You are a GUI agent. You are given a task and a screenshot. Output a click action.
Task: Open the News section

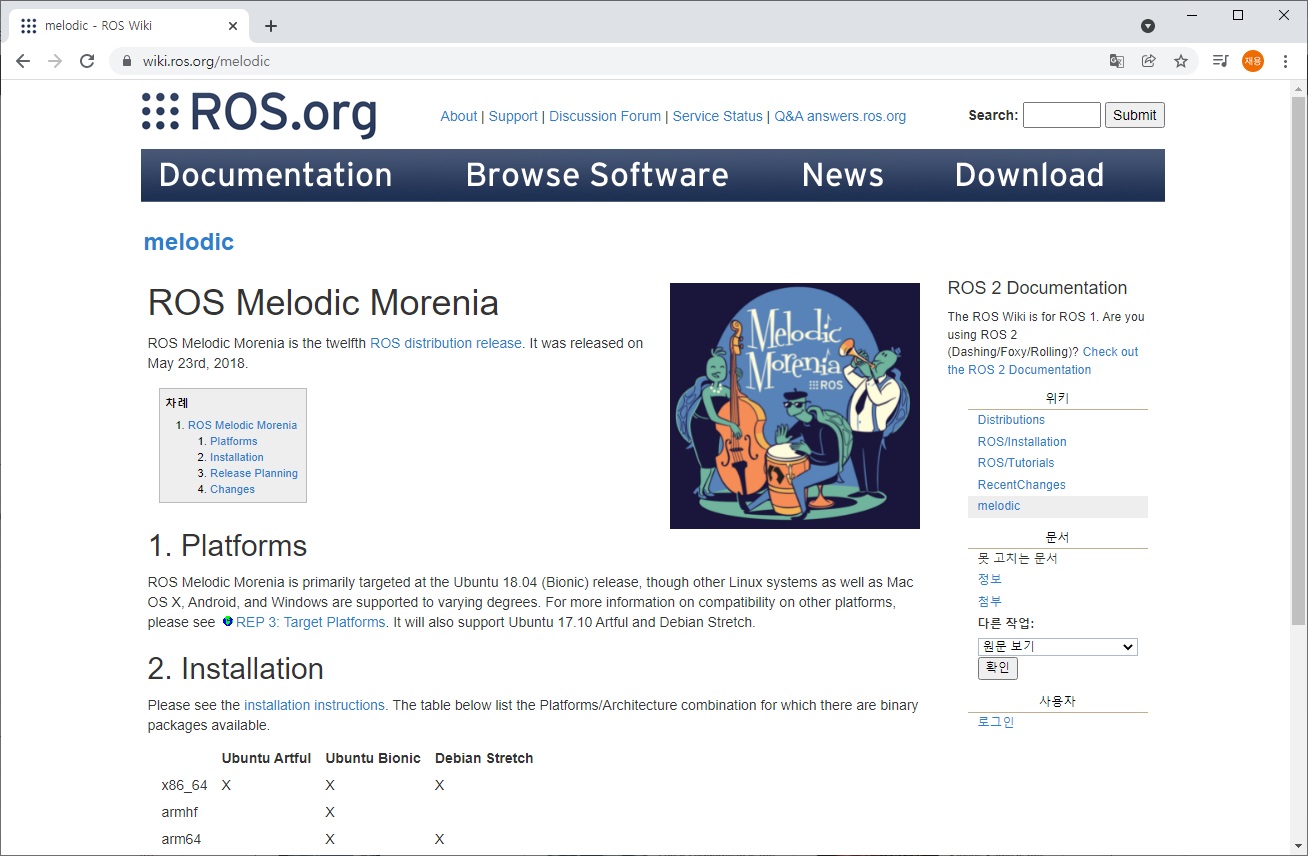[843, 175]
